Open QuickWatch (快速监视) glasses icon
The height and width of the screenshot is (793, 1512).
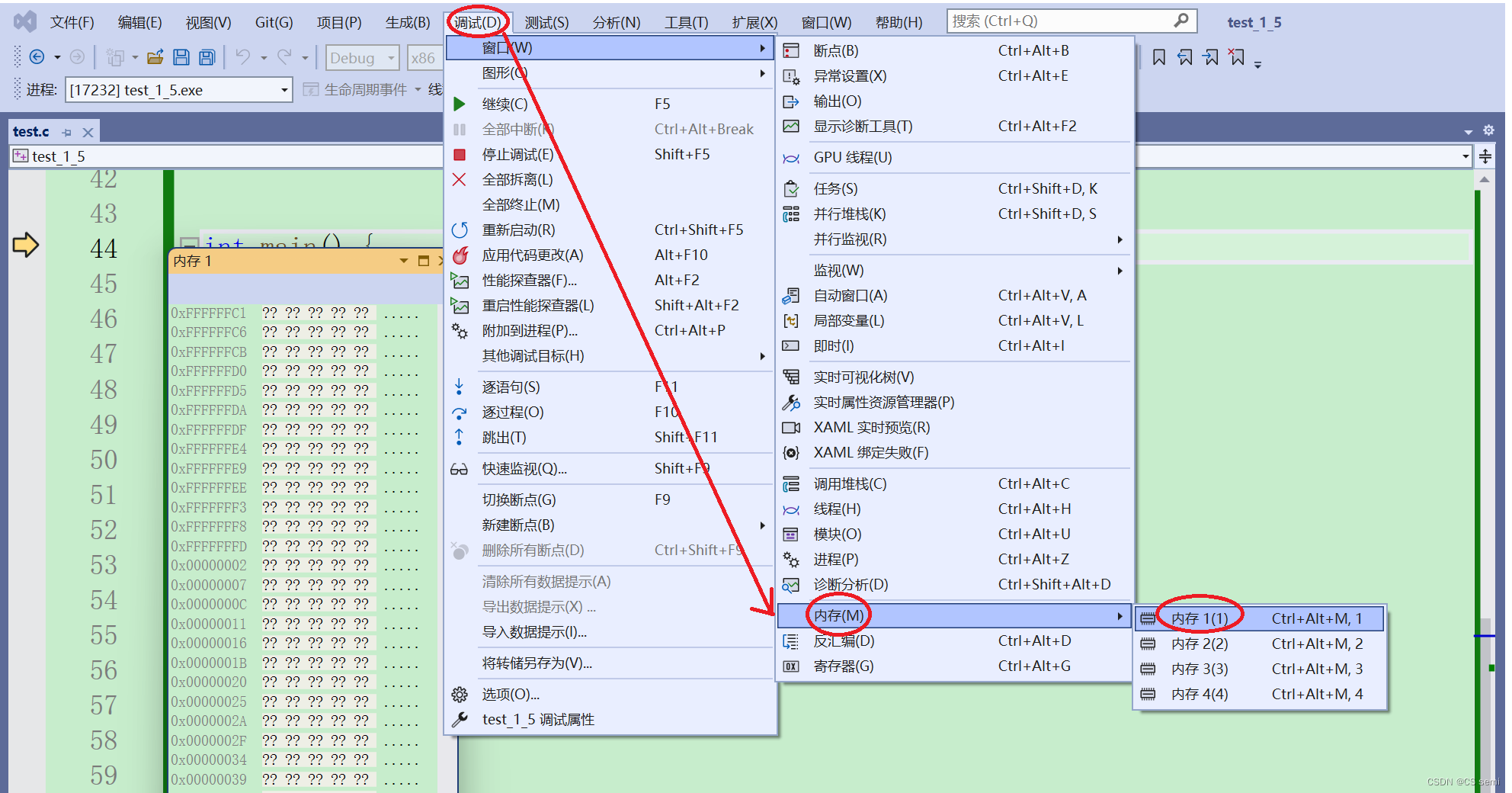point(459,469)
